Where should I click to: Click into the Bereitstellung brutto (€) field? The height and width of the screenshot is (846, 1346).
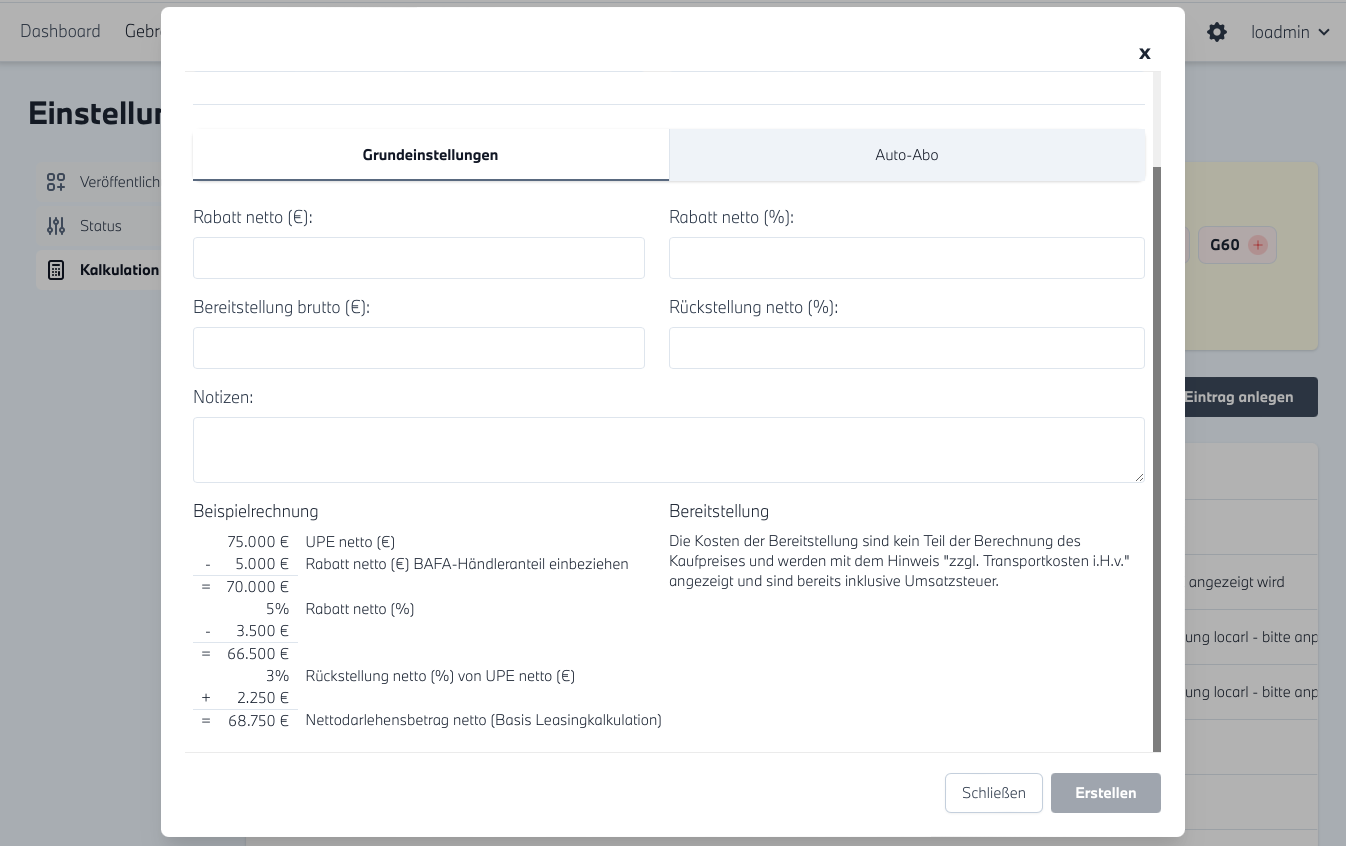coord(418,348)
